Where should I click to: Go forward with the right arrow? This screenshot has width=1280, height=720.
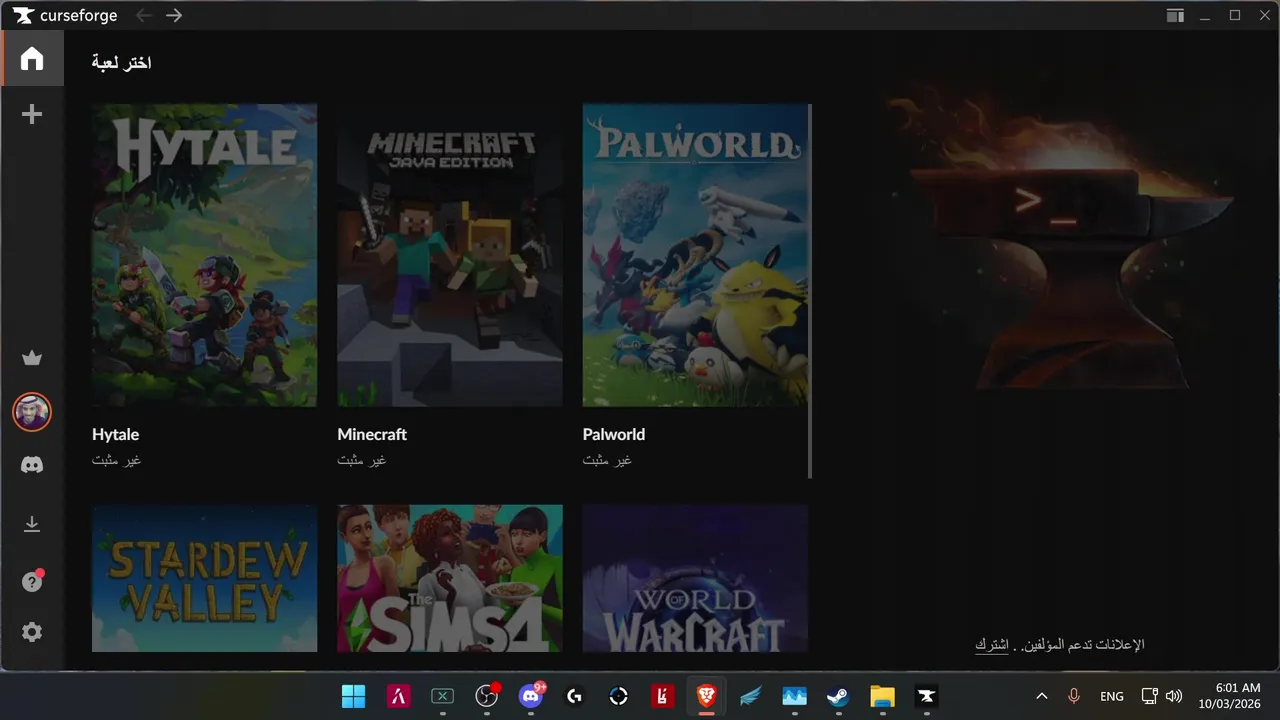174,15
